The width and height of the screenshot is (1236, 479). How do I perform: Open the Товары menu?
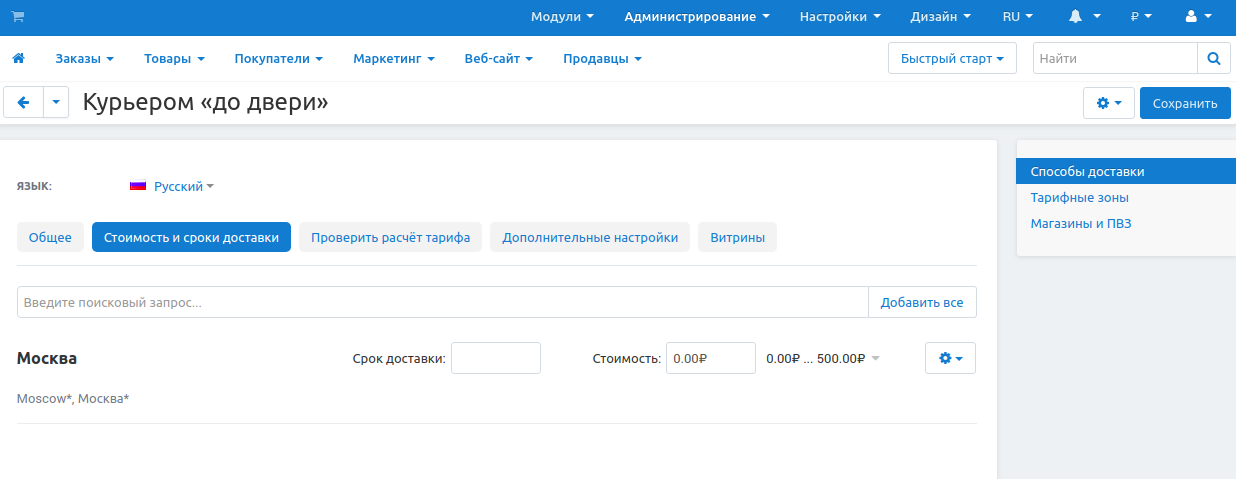click(174, 59)
